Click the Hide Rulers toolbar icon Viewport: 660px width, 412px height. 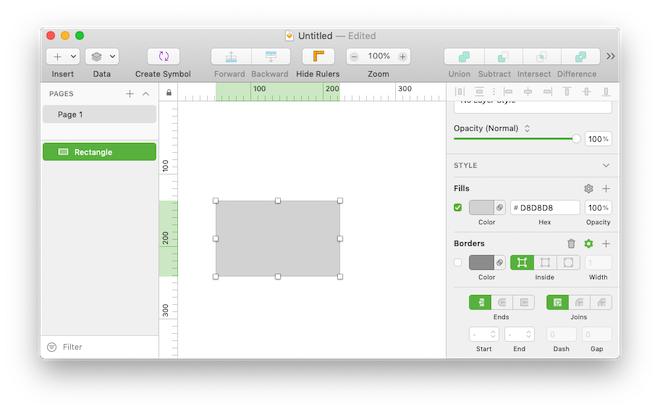317,57
